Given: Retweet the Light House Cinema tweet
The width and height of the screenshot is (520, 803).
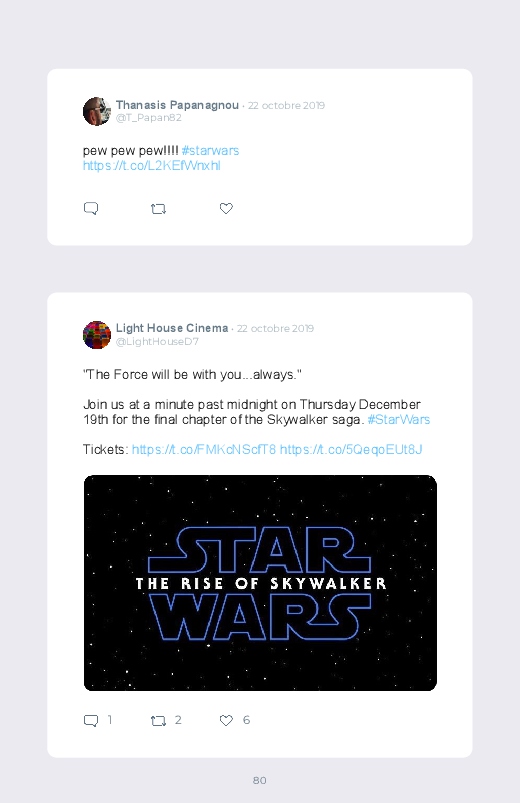Looking at the screenshot, I should click(158, 721).
